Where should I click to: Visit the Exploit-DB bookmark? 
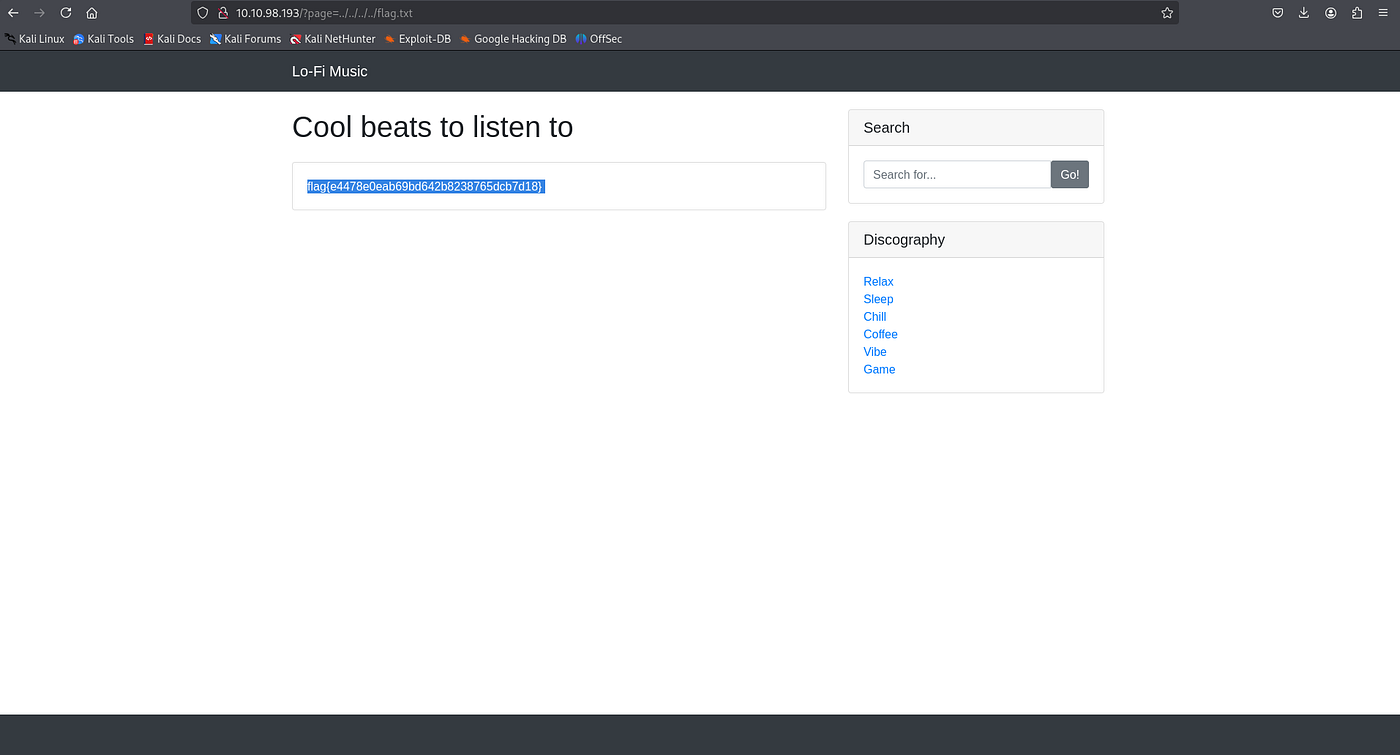417,38
